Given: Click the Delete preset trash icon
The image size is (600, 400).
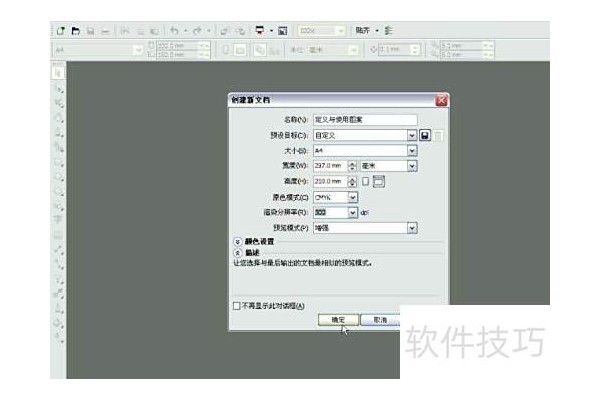Looking at the screenshot, I should coord(439,136).
